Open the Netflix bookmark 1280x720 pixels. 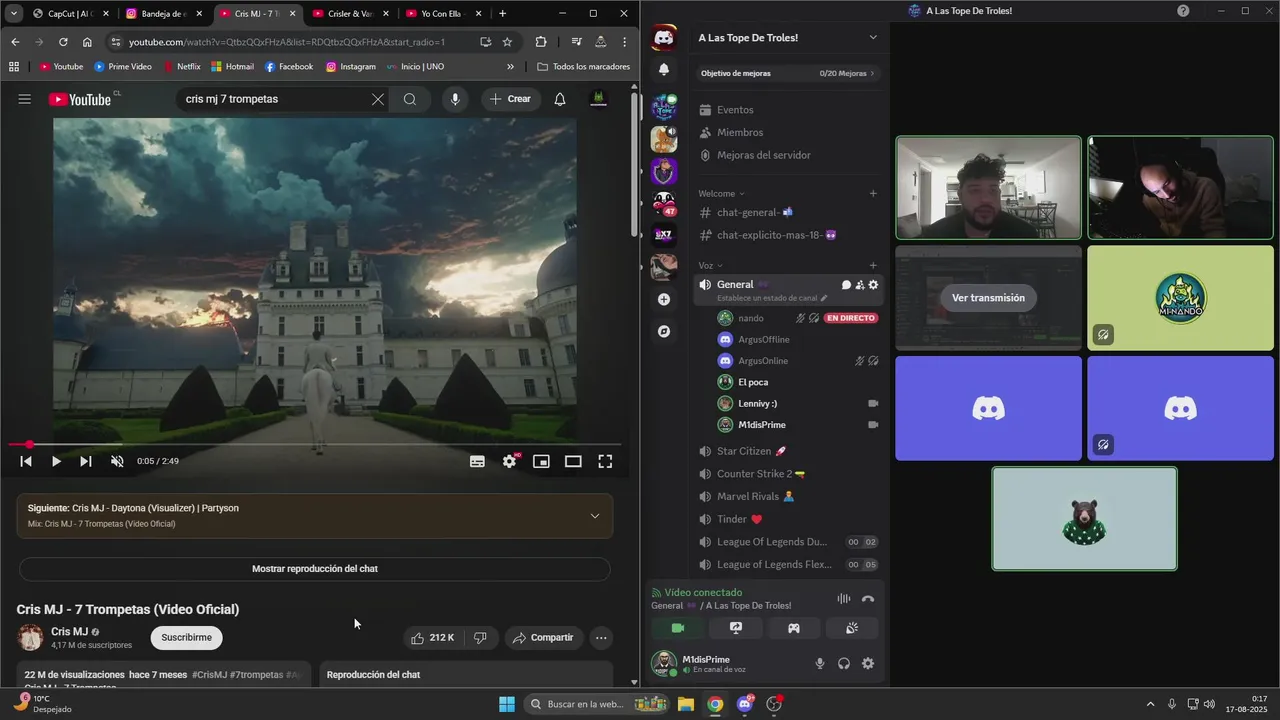pos(181,67)
